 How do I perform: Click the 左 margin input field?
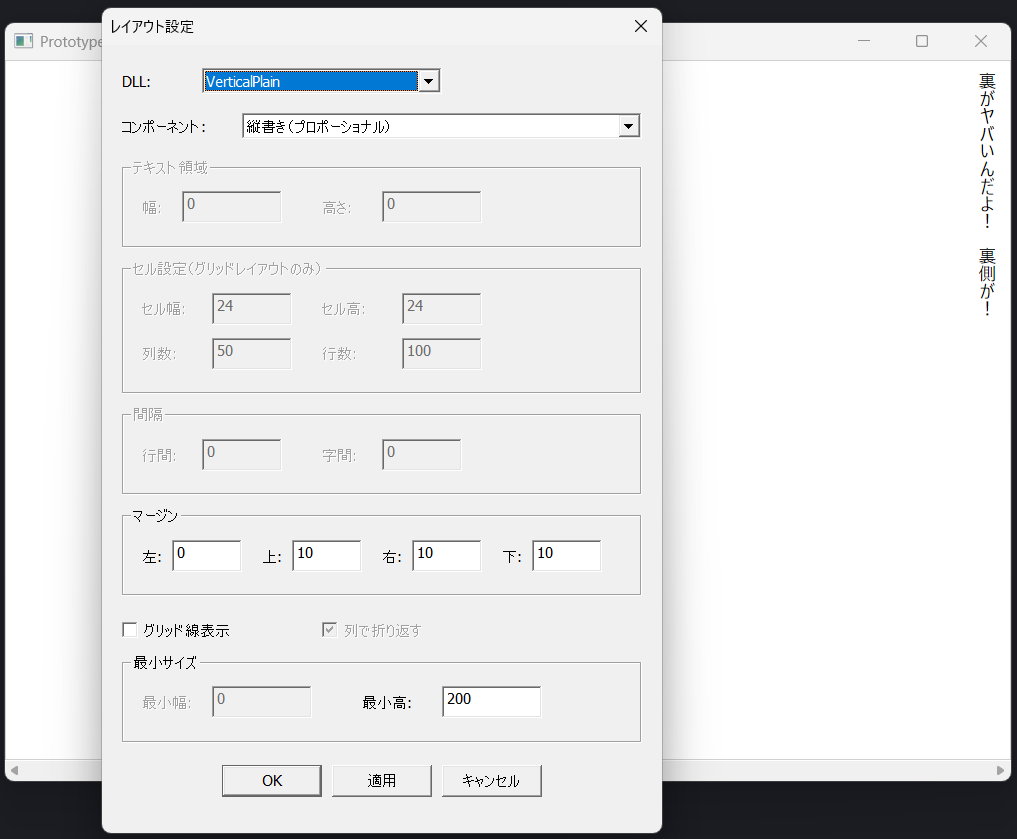[206, 556]
